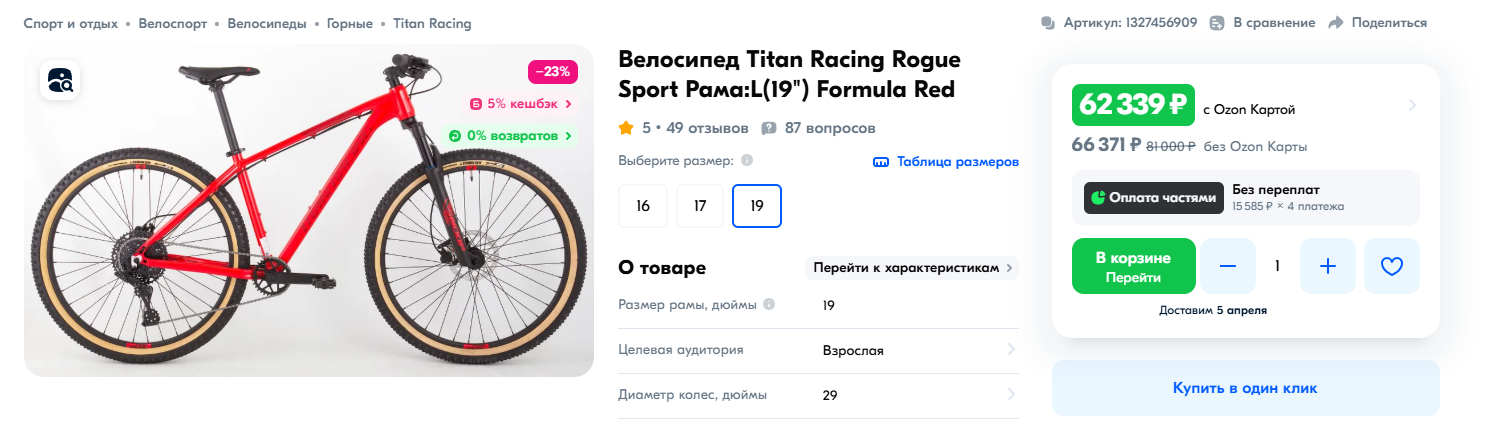Click the 'В сравнение' compare icon

1217,23
